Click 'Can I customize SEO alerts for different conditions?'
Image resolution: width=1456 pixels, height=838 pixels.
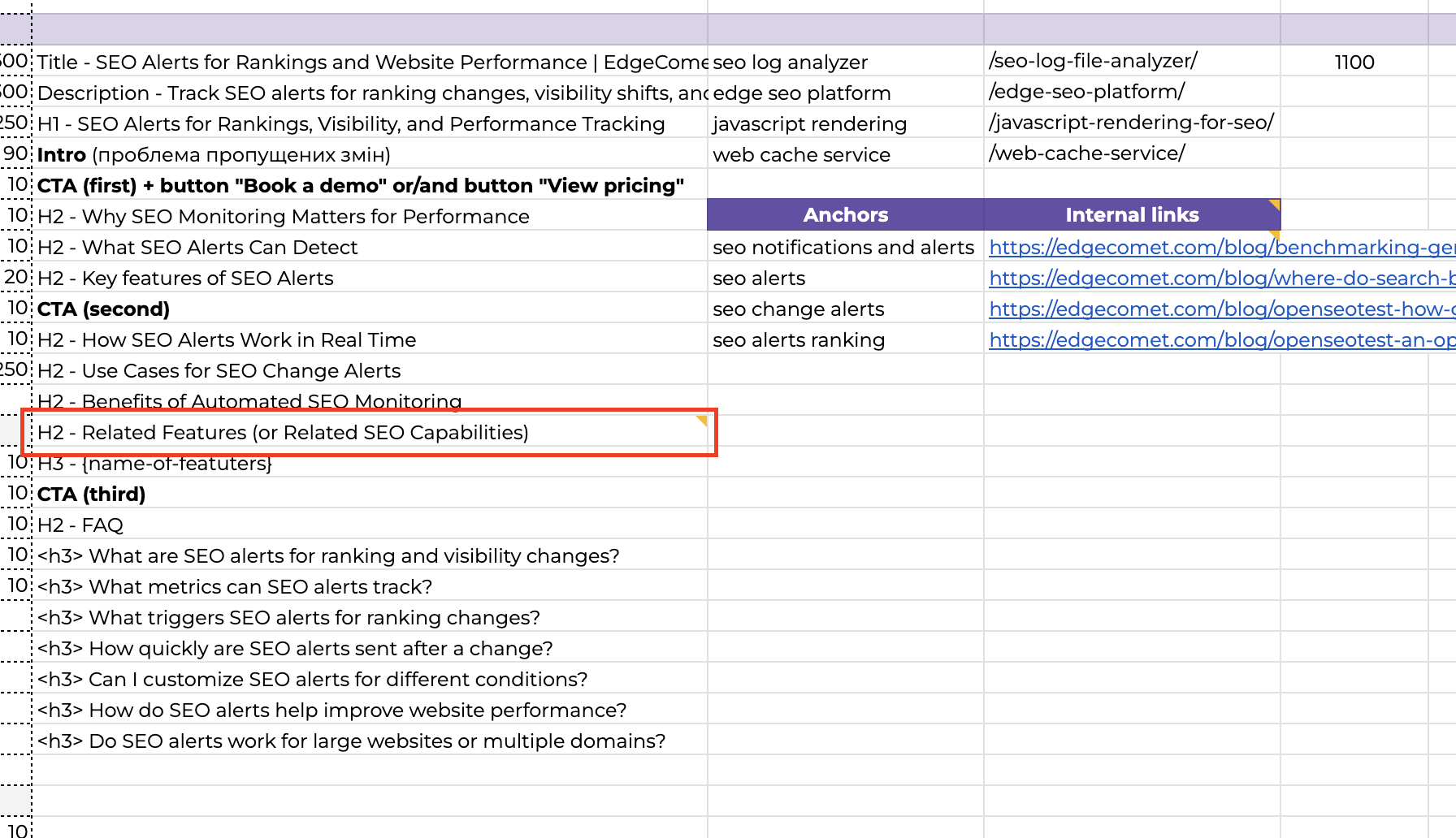point(370,679)
